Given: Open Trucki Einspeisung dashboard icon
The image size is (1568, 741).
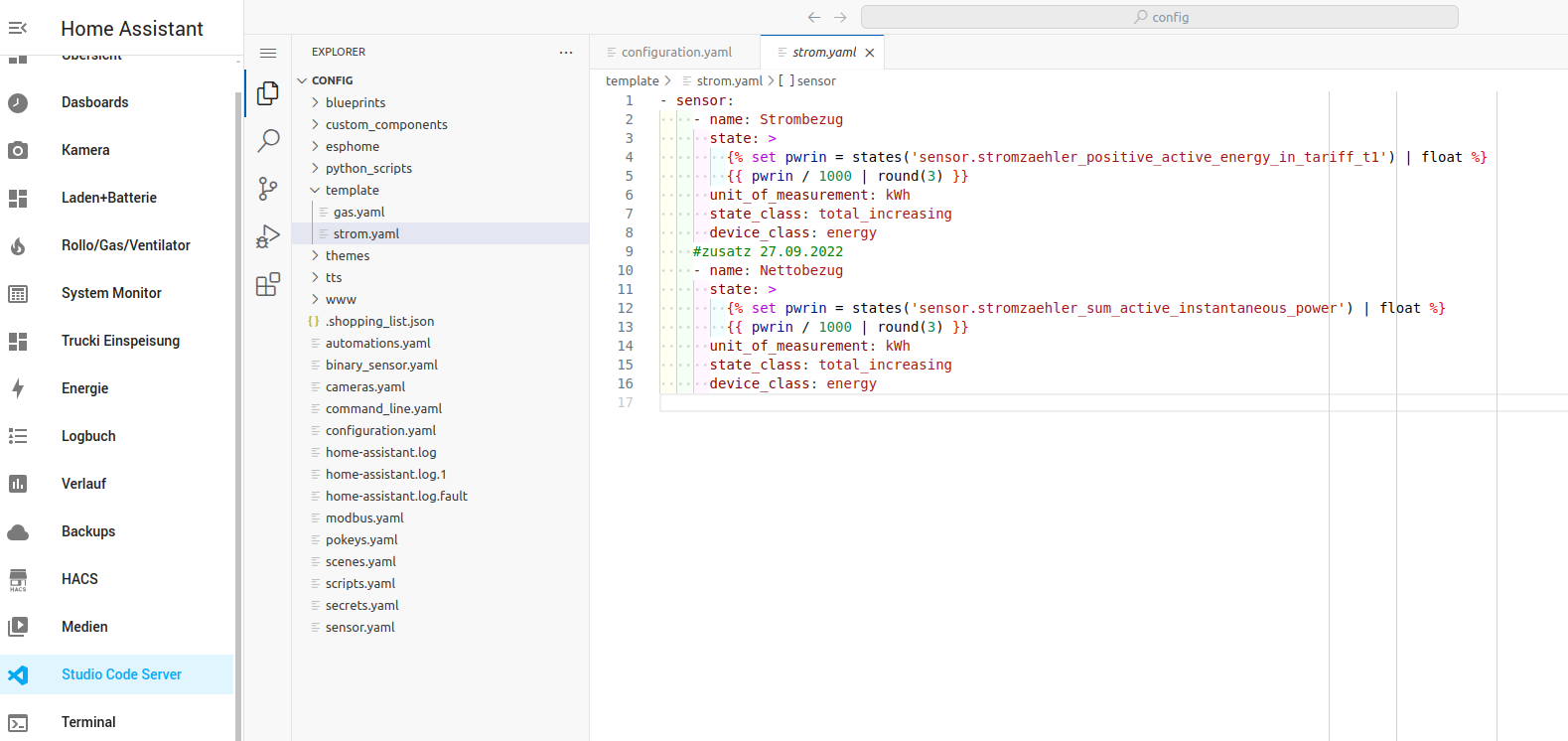Looking at the screenshot, I should coord(18,341).
